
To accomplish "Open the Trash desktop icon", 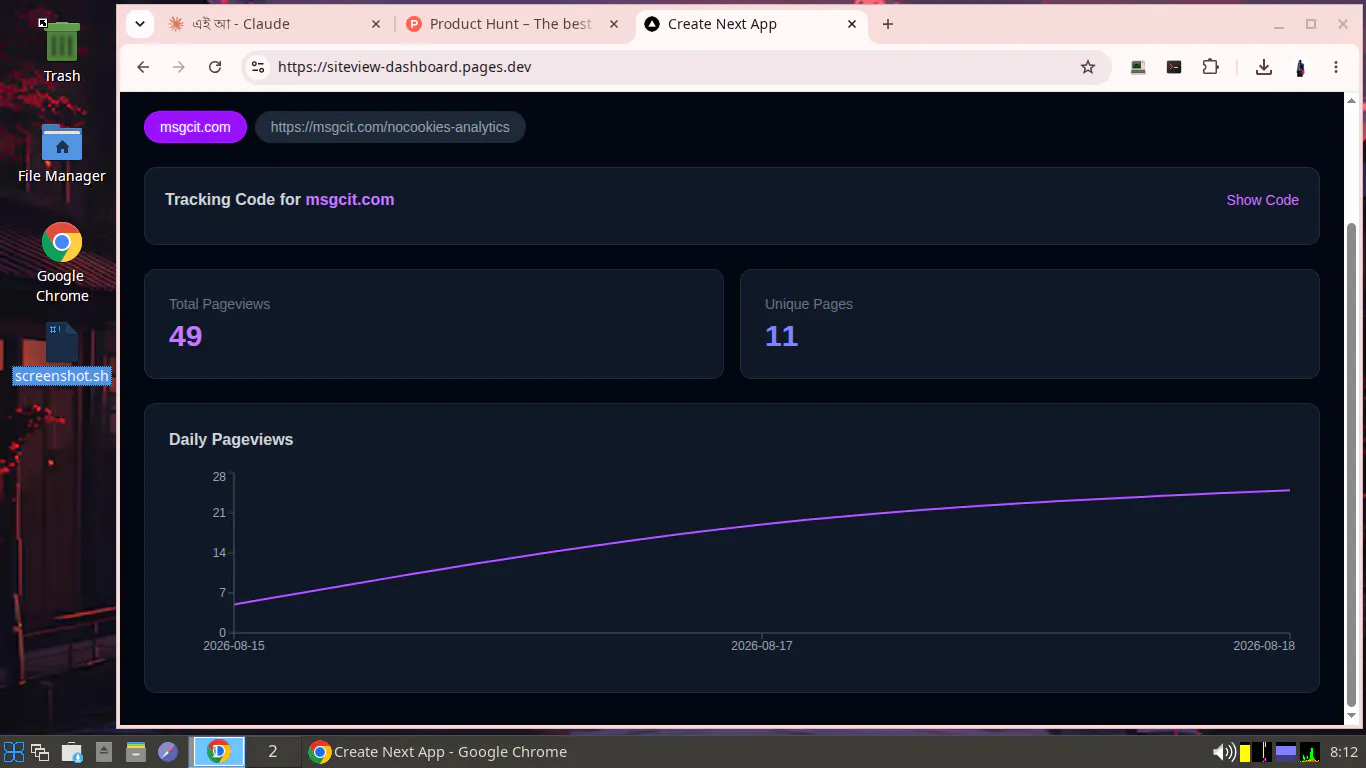I will pyautogui.click(x=62, y=53).
